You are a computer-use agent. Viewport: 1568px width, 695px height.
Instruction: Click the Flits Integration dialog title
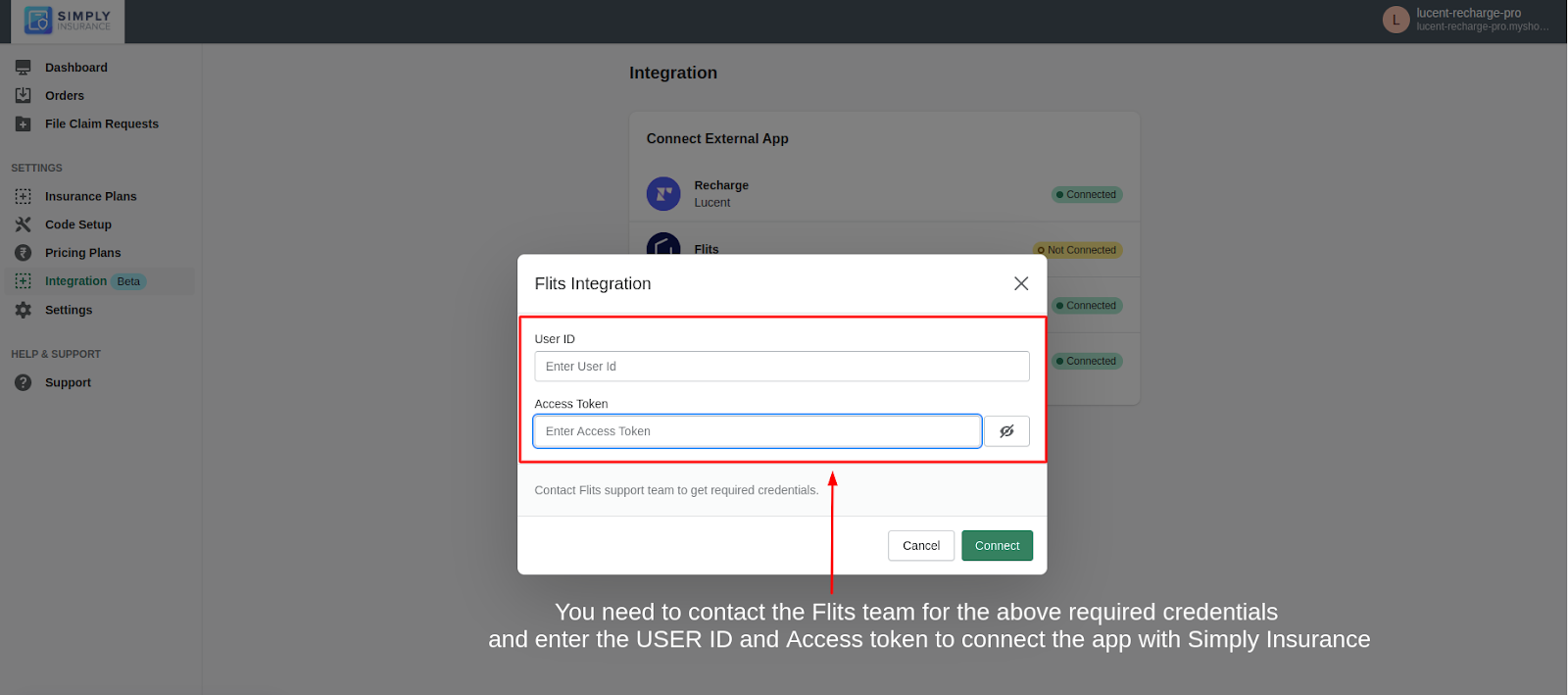click(593, 283)
